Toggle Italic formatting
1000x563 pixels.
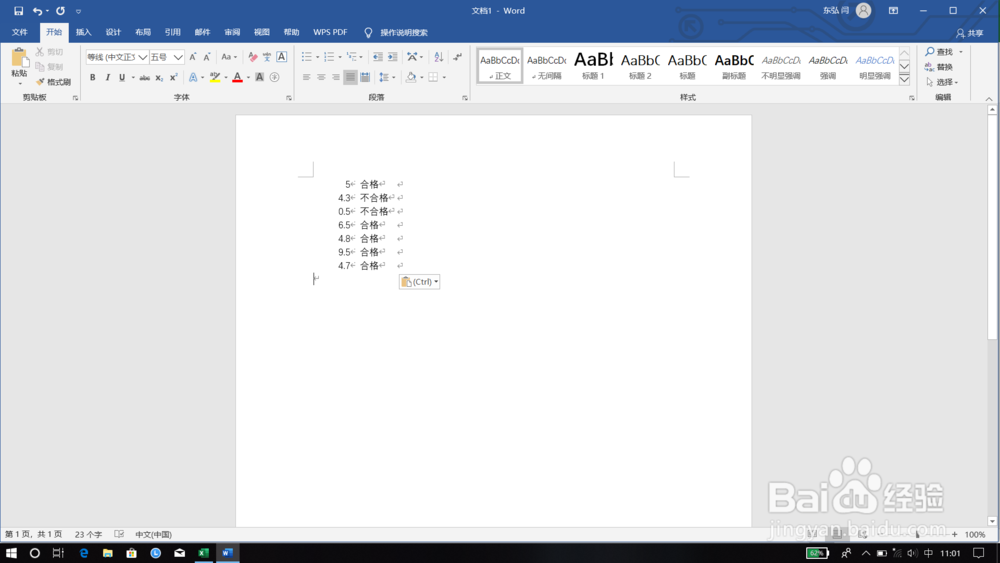(107, 77)
